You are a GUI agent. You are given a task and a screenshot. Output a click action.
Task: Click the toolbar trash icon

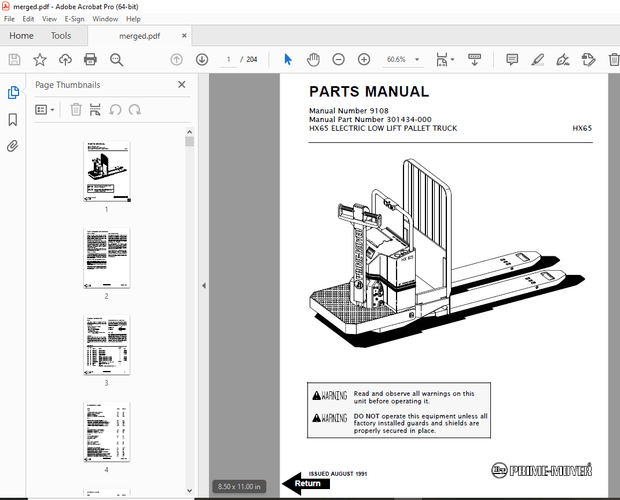[614, 60]
